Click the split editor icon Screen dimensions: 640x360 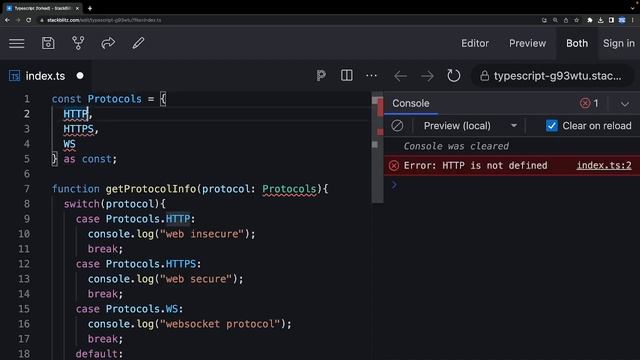(x=347, y=76)
